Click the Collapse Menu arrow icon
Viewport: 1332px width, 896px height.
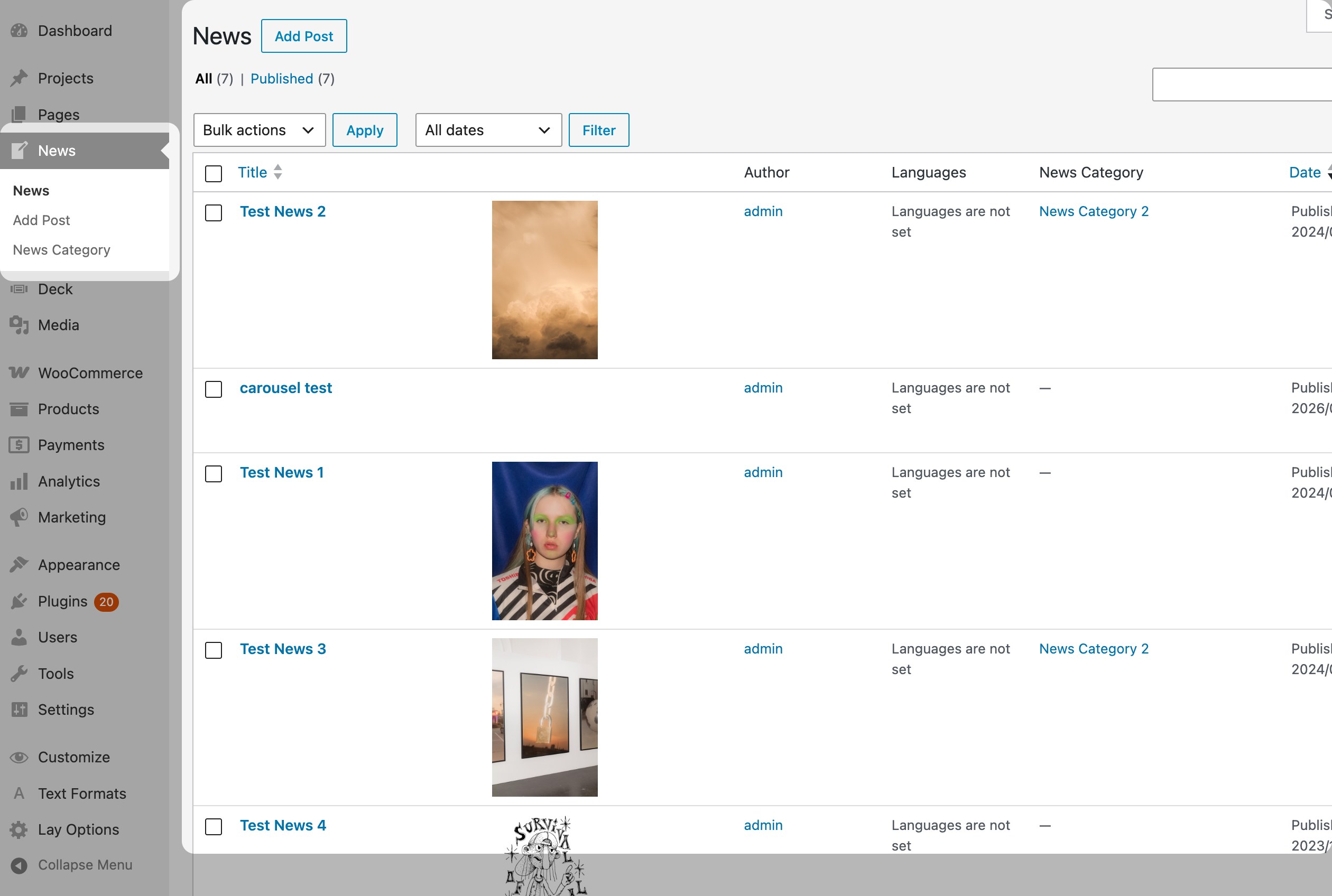(x=19, y=866)
